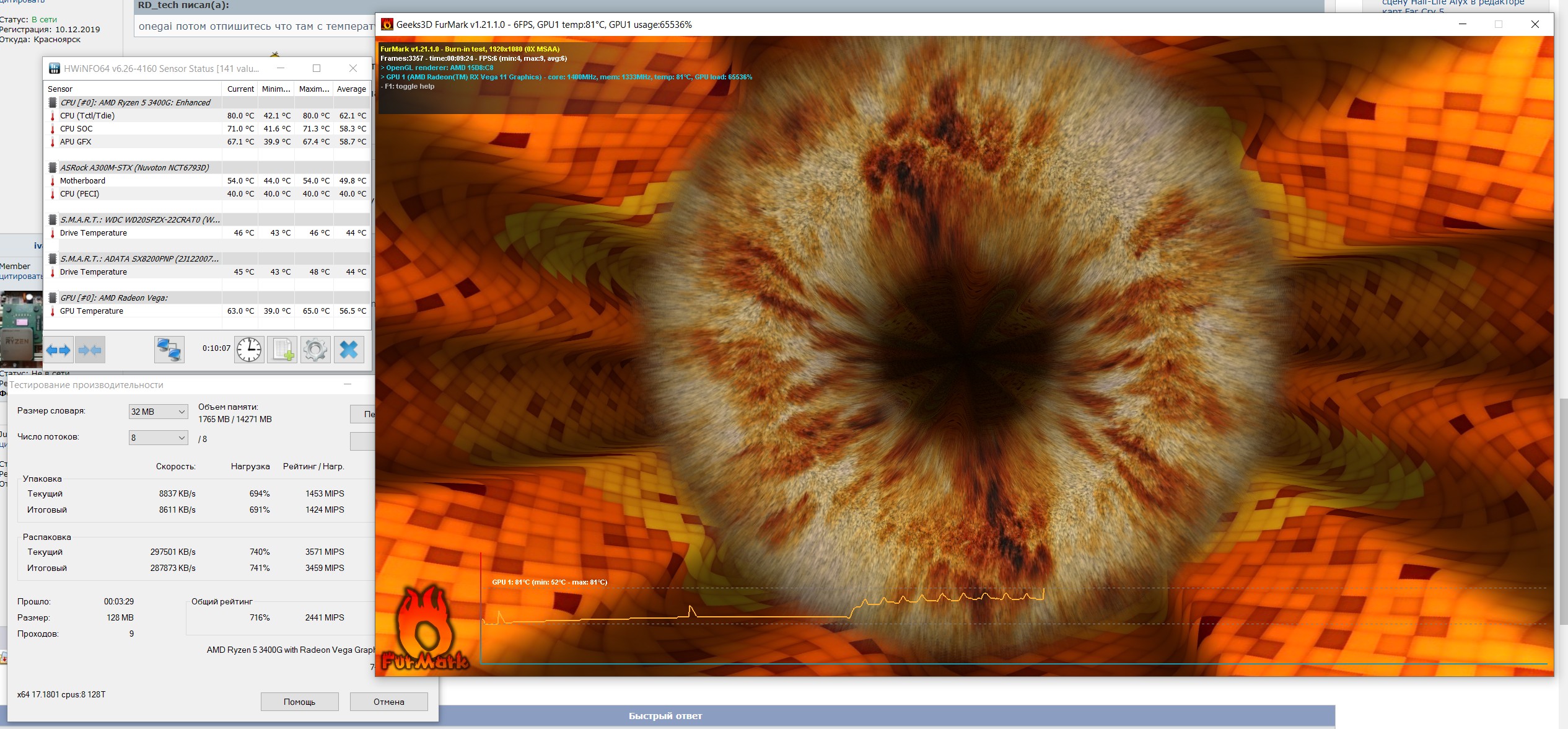Click the collapse sensor columns arrows icon
Viewport: 1568px width, 729px height.
pos(90,350)
